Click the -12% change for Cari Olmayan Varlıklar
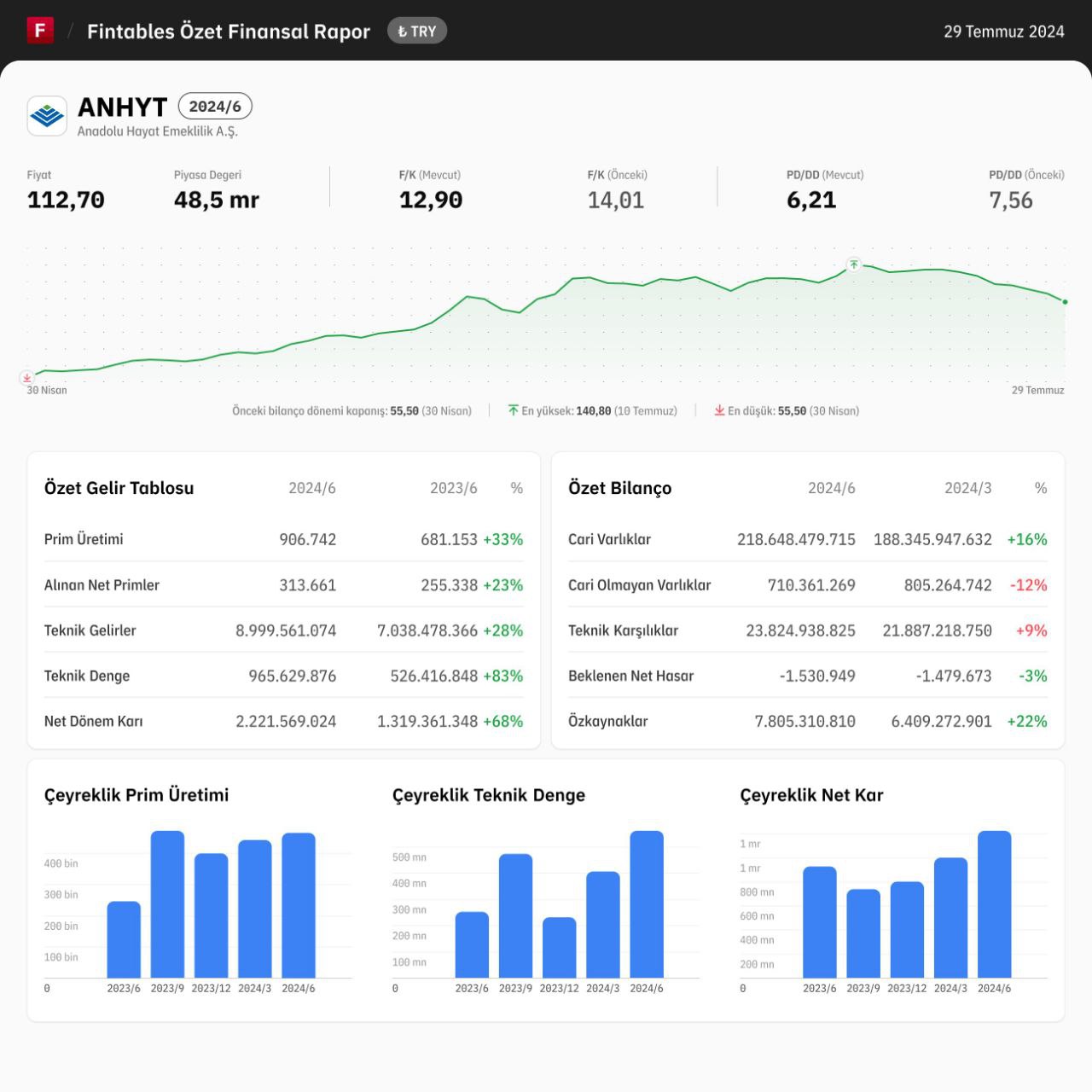This screenshot has height=1092, width=1092. pyautogui.click(x=1029, y=585)
